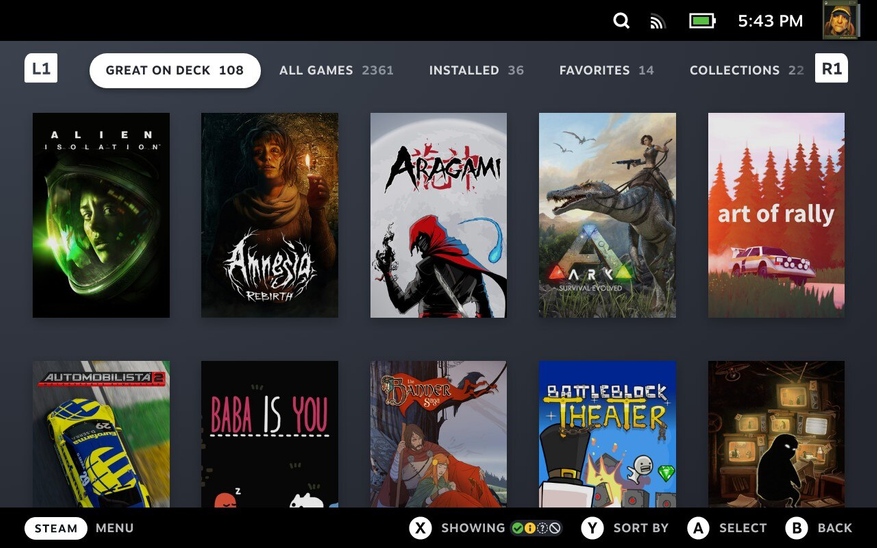Open the user profile avatar
This screenshot has height=548, width=877.
click(x=840, y=20)
